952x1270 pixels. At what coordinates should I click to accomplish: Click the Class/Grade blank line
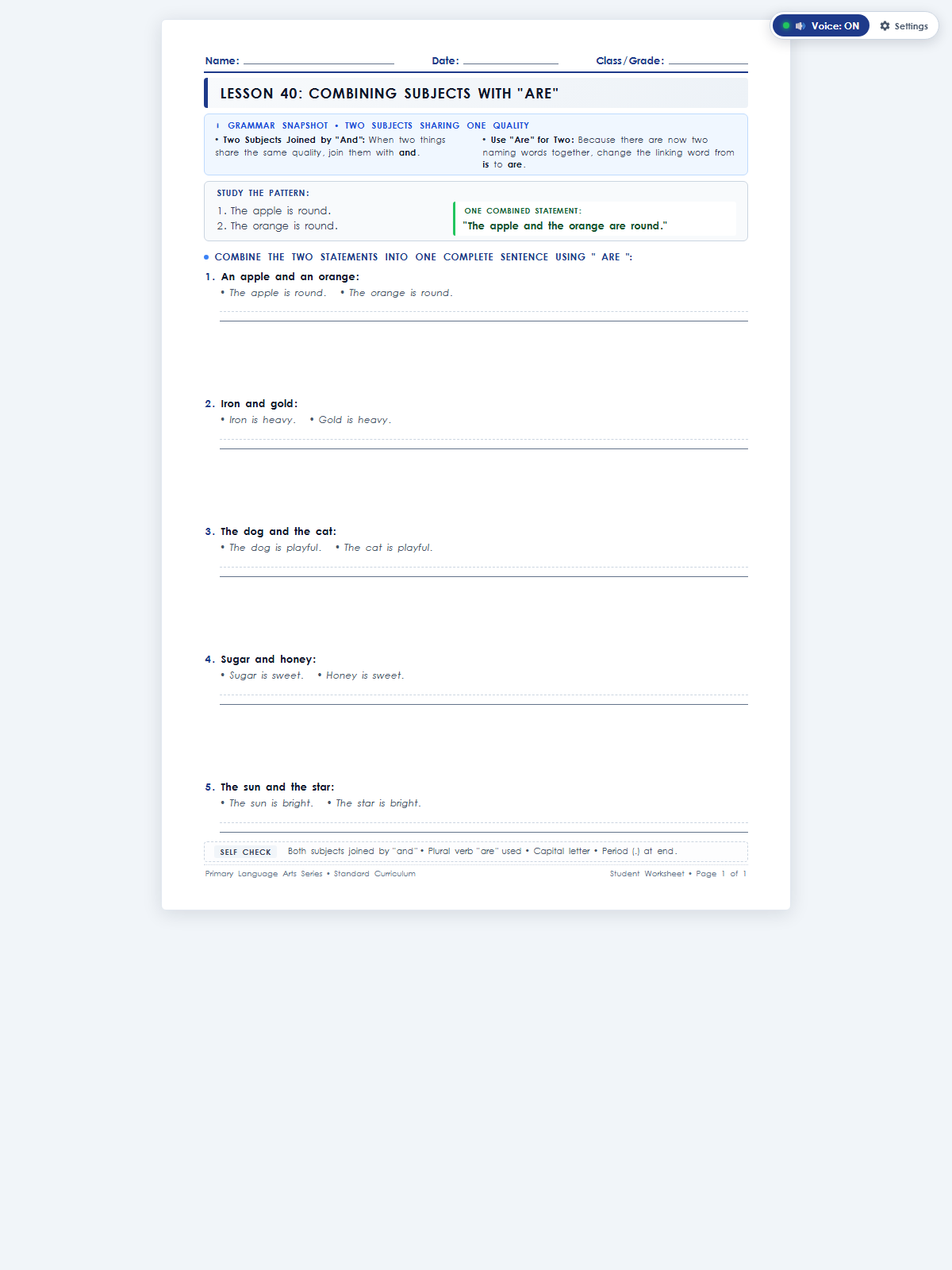pos(708,61)
